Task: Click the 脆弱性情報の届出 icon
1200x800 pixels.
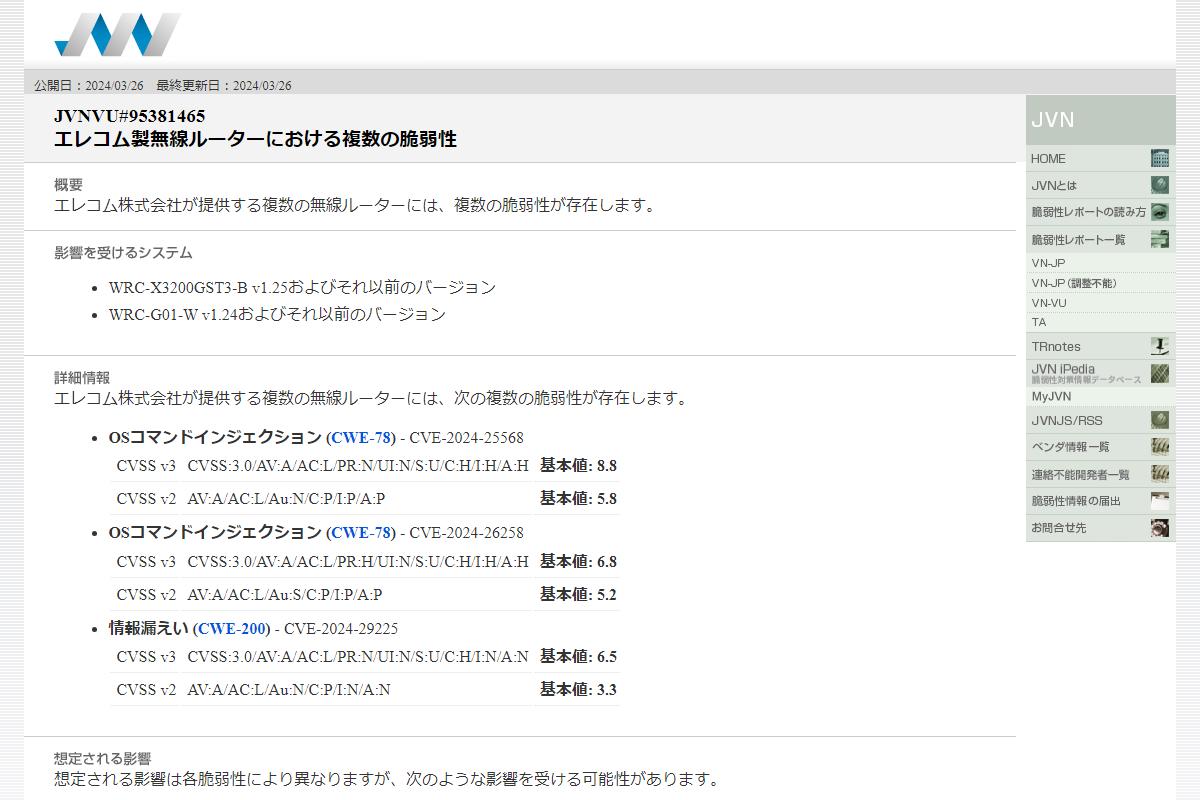Action: click(1160, 501)
